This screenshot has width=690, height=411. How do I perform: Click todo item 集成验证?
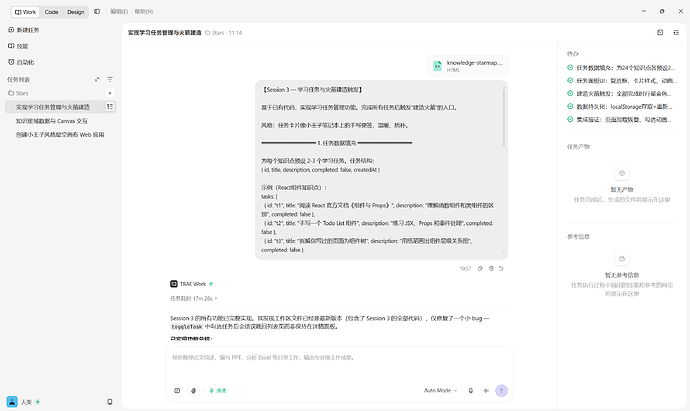621,119
